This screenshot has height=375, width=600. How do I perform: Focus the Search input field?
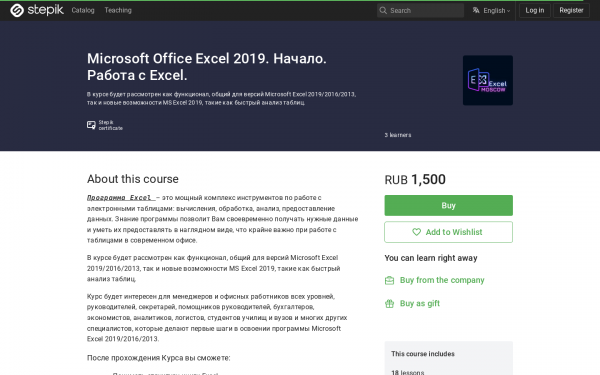(x=420, y=10)
